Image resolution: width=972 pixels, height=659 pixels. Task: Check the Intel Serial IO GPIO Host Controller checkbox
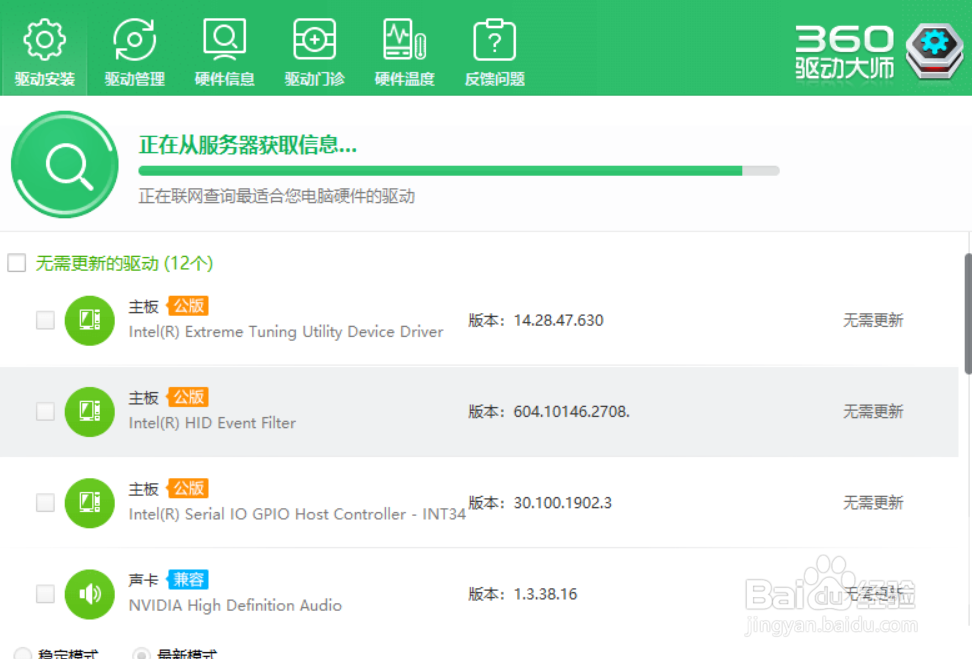click(45, 502)
